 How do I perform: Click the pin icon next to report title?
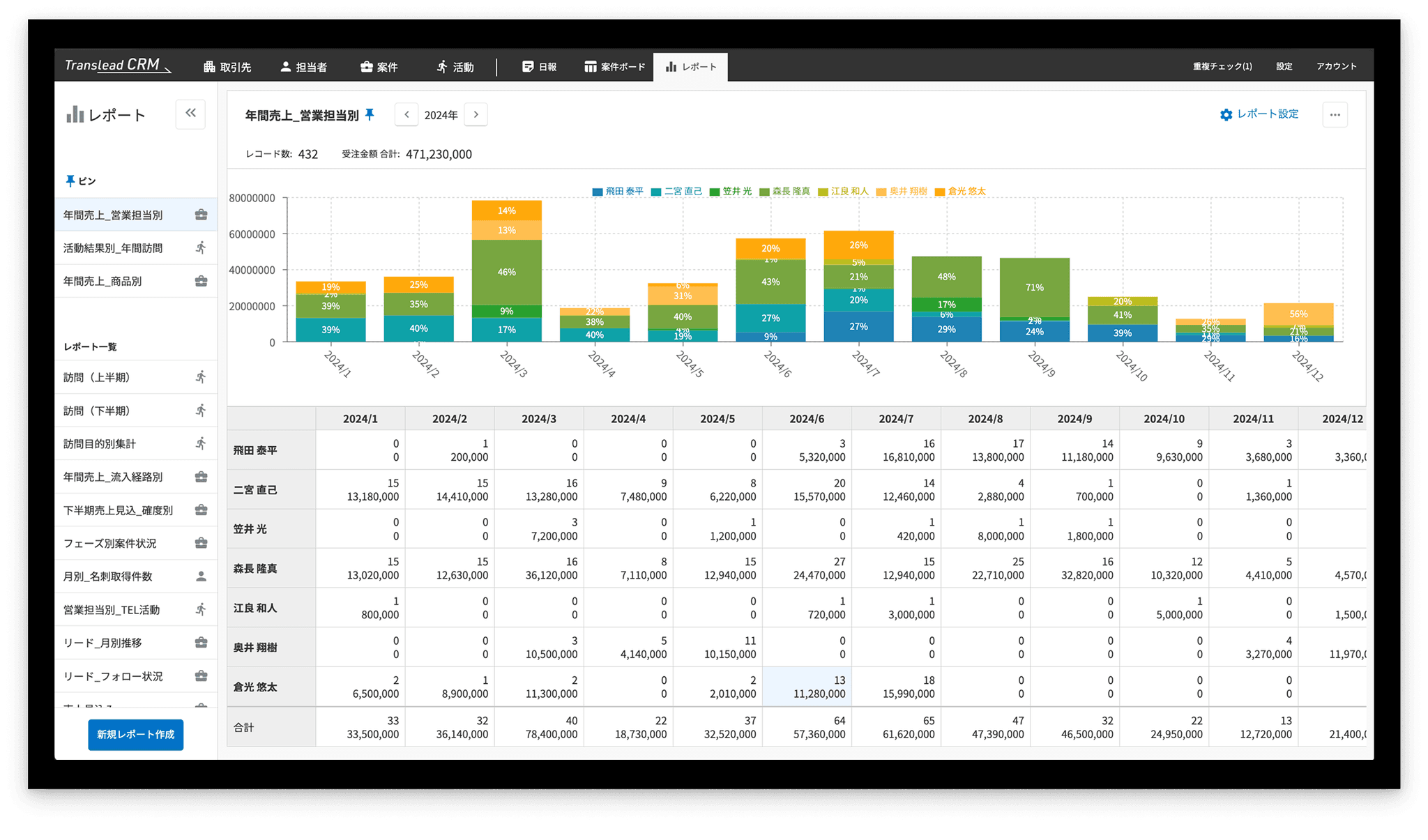(370, 114)
